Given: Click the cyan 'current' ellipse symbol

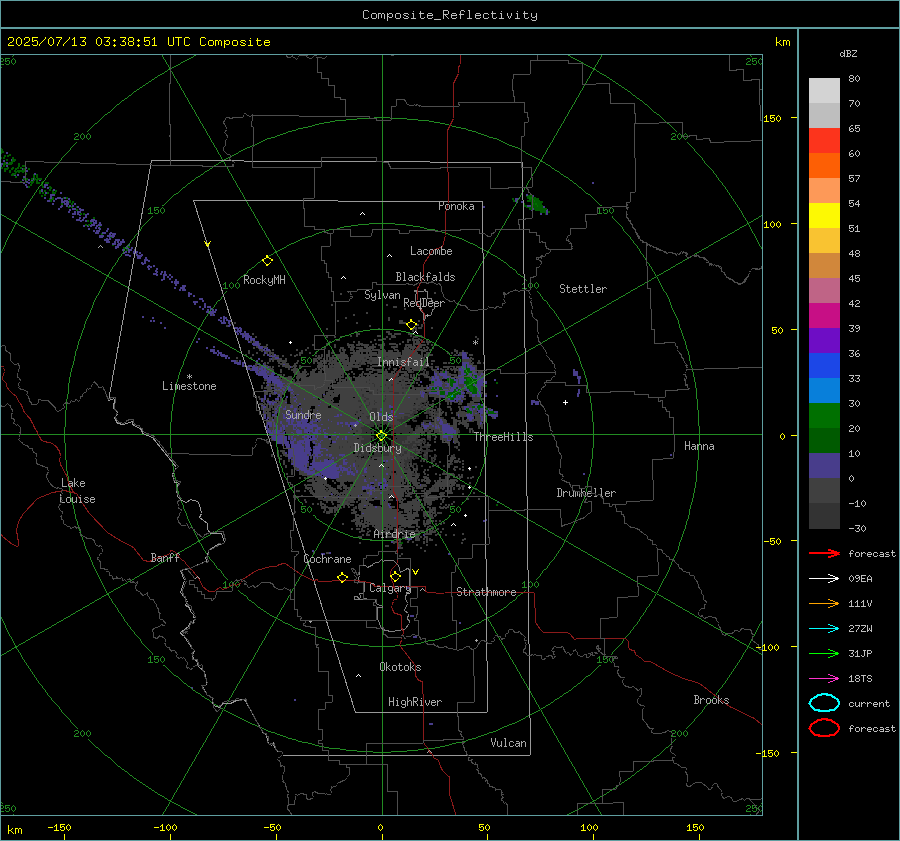Looking at the screenshot, I should coord(824,703).
